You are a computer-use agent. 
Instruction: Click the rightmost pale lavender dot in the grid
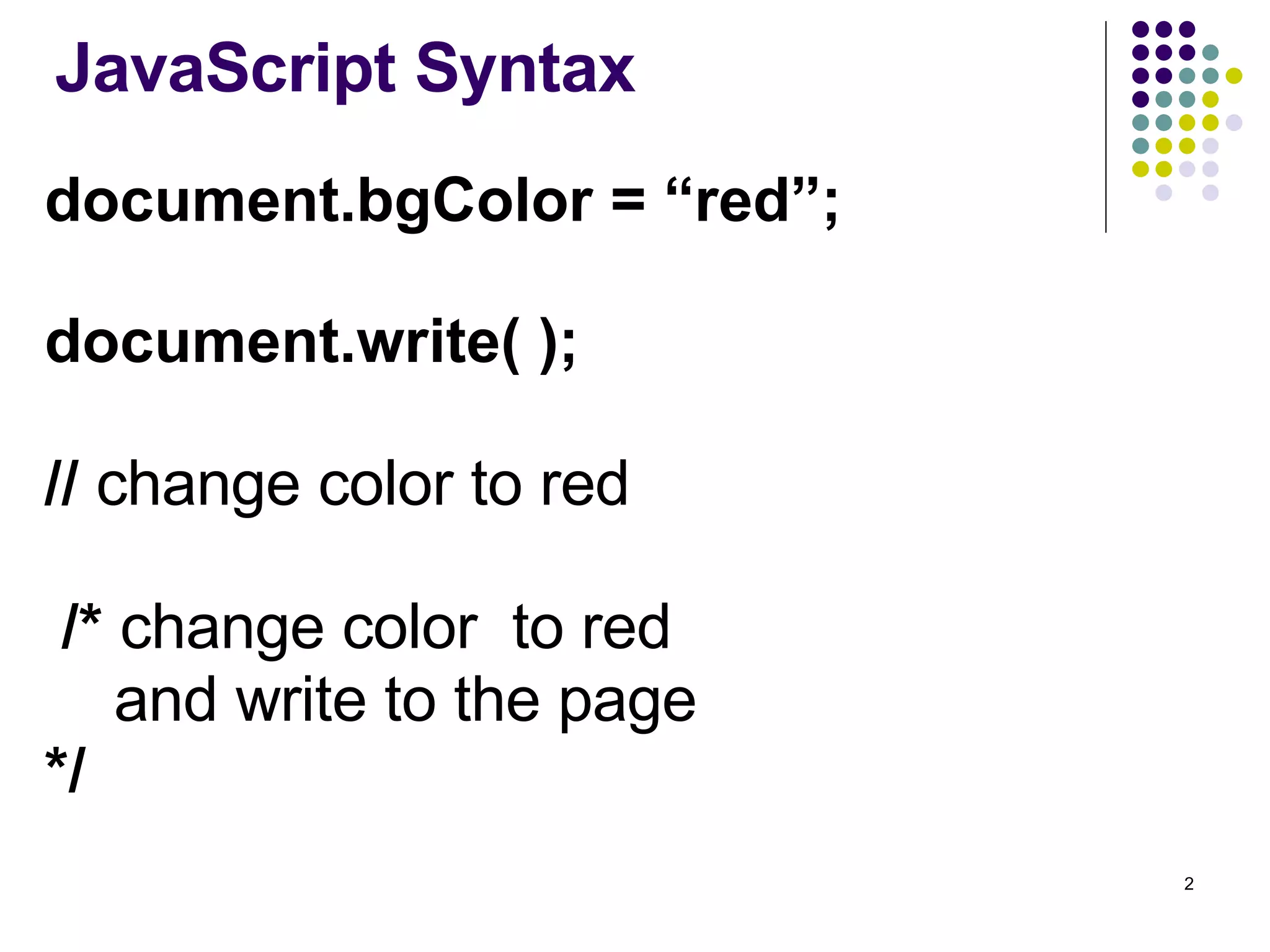(x=1234, y=122)
